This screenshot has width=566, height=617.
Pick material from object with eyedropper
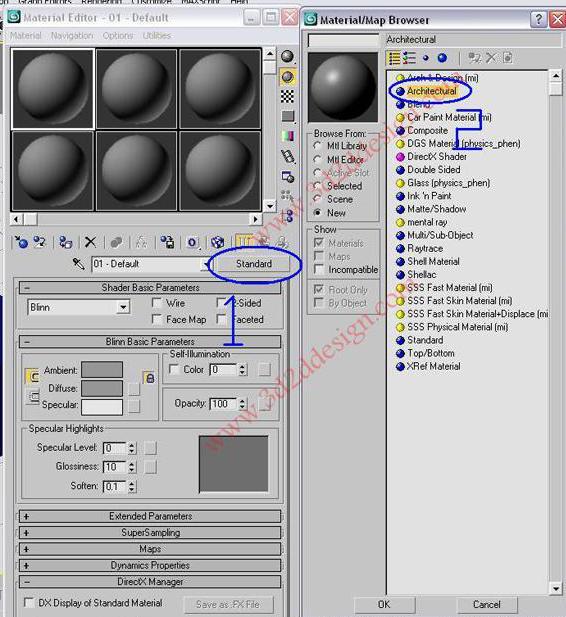78,264
